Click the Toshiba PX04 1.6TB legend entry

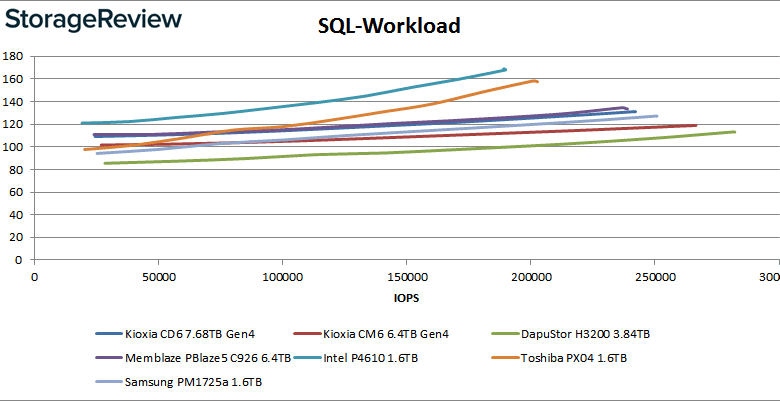558,358
